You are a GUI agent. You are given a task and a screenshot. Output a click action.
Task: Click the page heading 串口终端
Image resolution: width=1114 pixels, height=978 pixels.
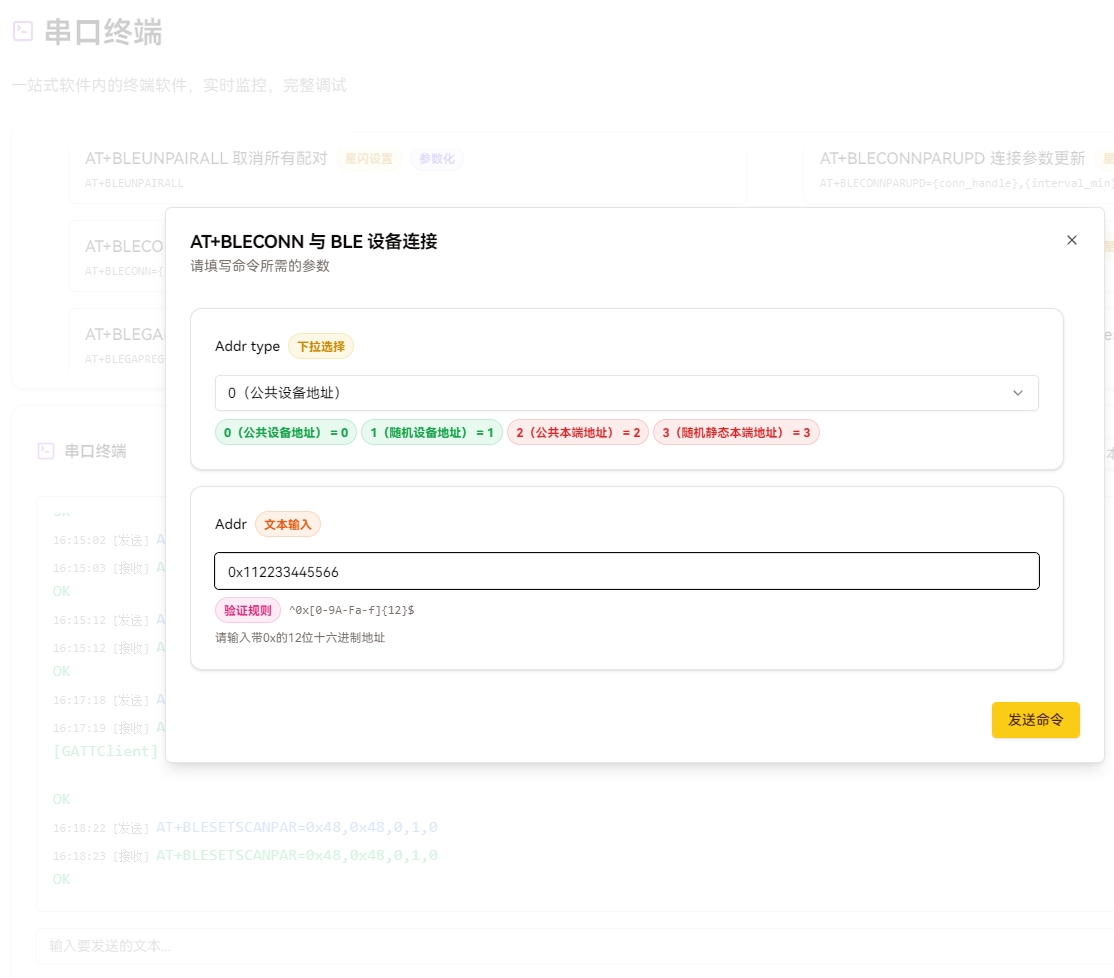pyautogui.click(x=104, y=32)
